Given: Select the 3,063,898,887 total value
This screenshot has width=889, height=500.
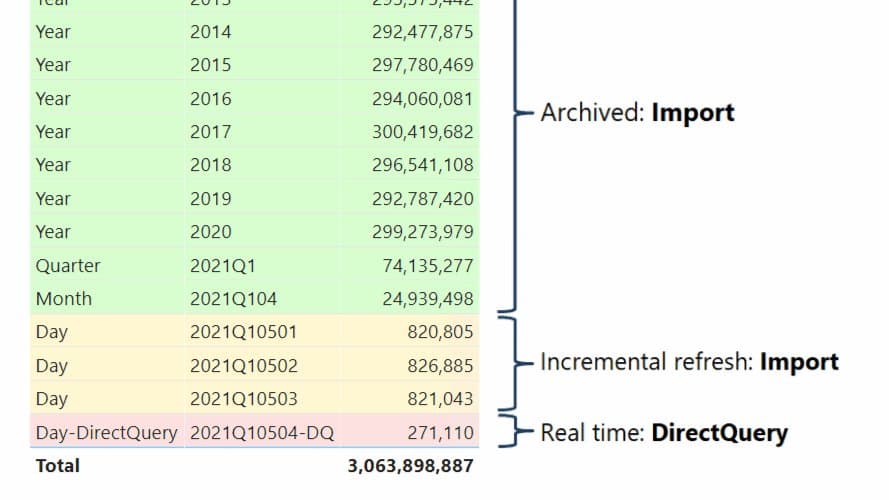Looking at the screenshot, I should tap(410, 466).
